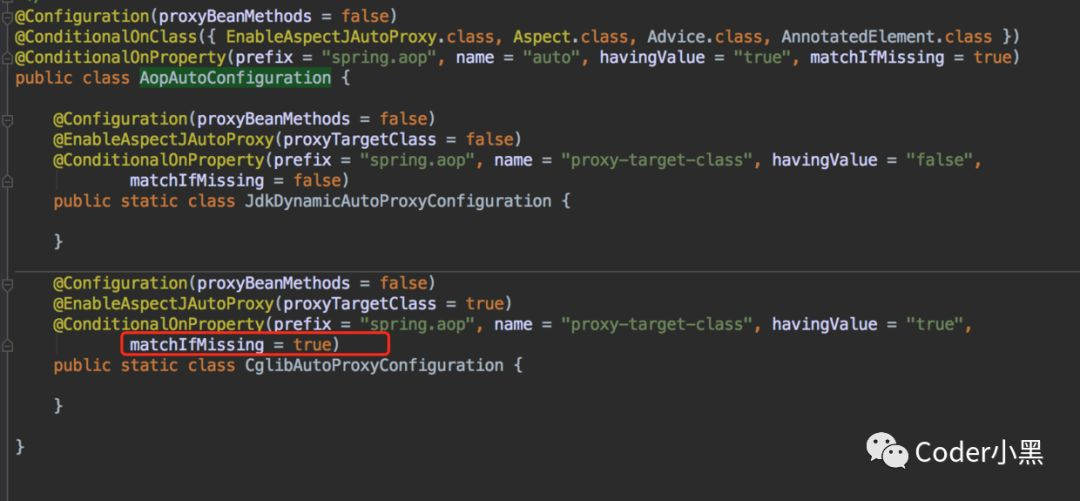Click @ConditionalOnProperty directly above AopAutoConfiguration class line
The image size is (1080, 501).
[121, 57]
